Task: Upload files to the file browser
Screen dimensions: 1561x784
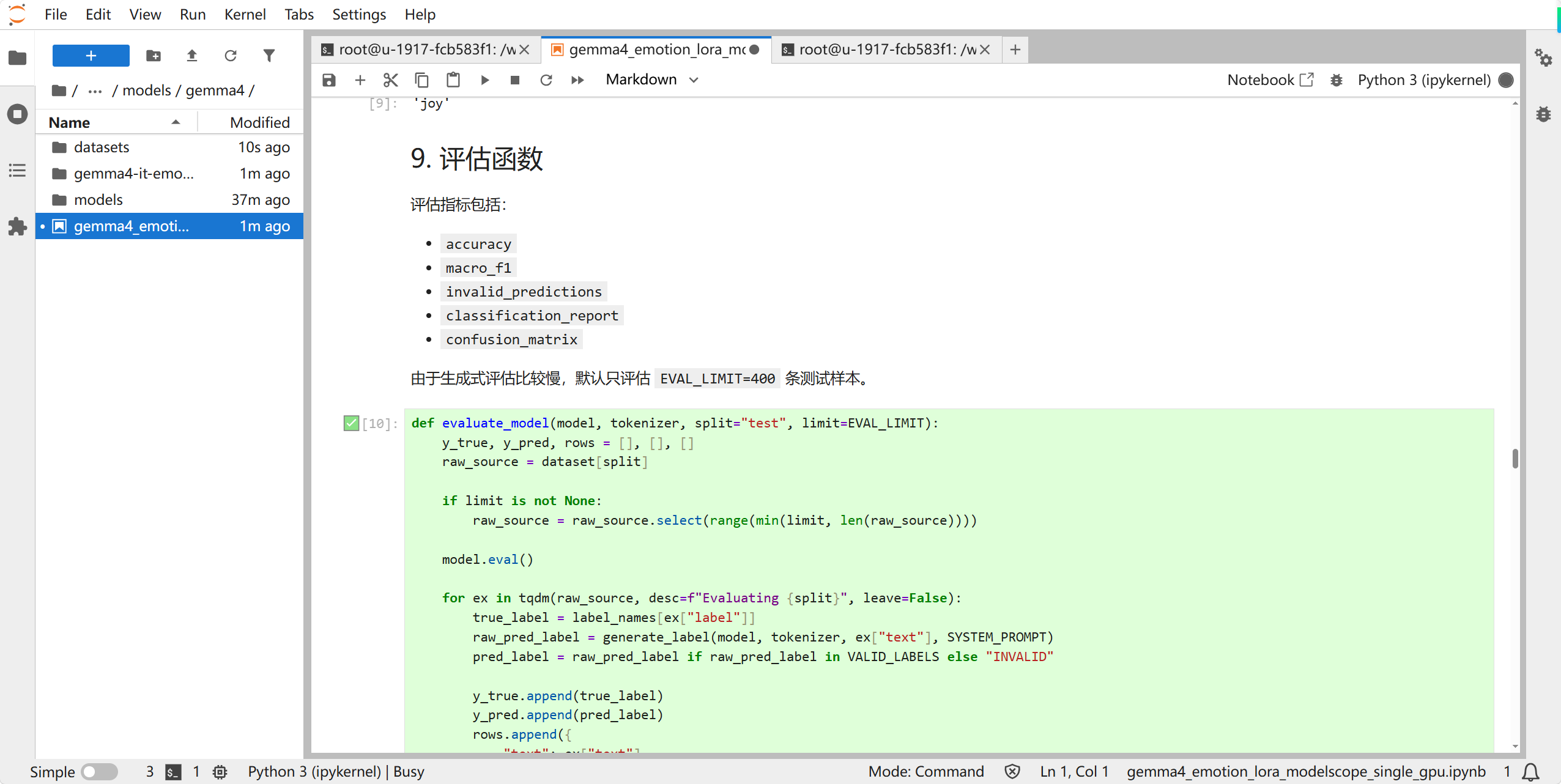Action: pos(192,56)
